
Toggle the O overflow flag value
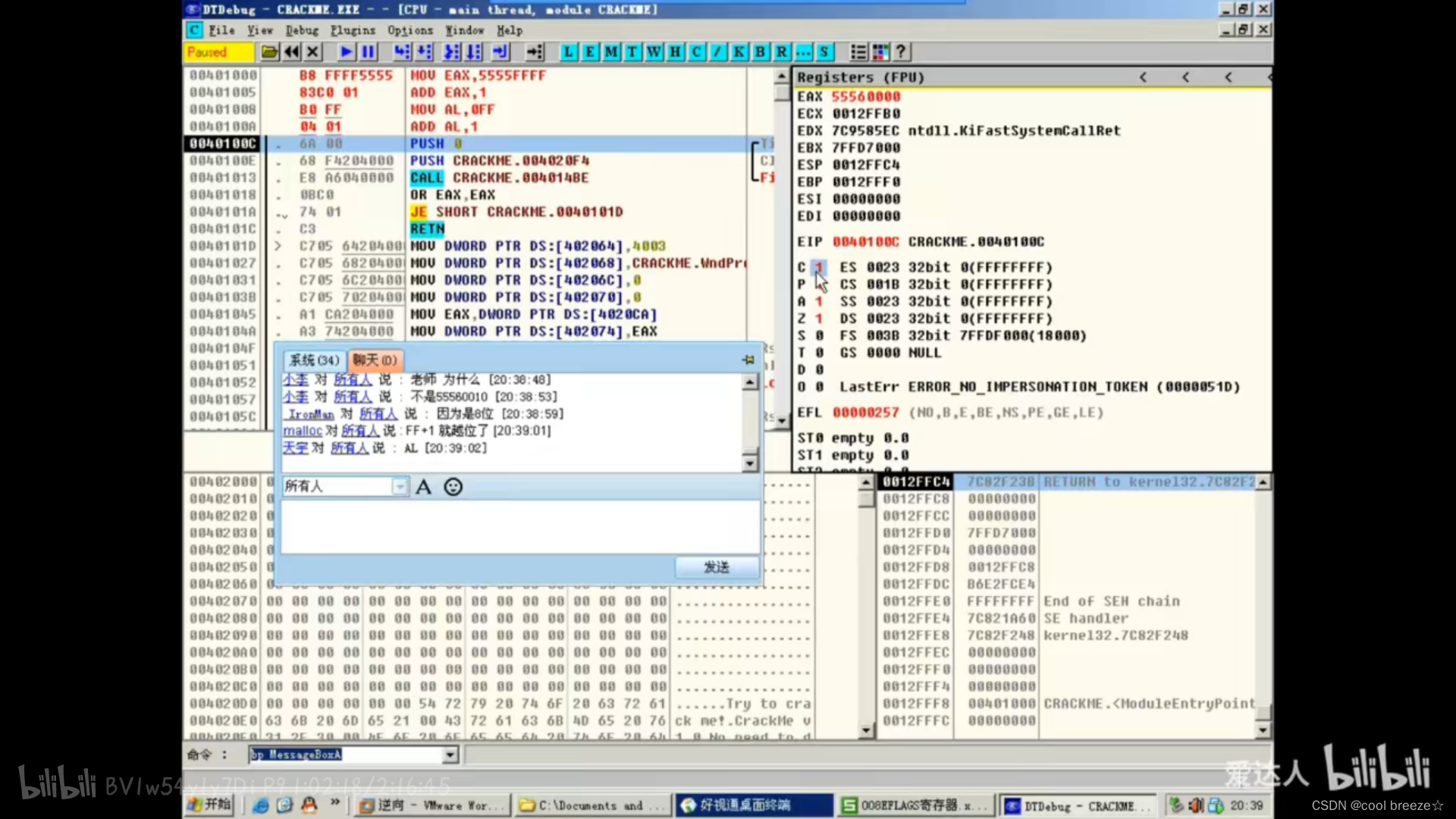(x=819, y=387)
